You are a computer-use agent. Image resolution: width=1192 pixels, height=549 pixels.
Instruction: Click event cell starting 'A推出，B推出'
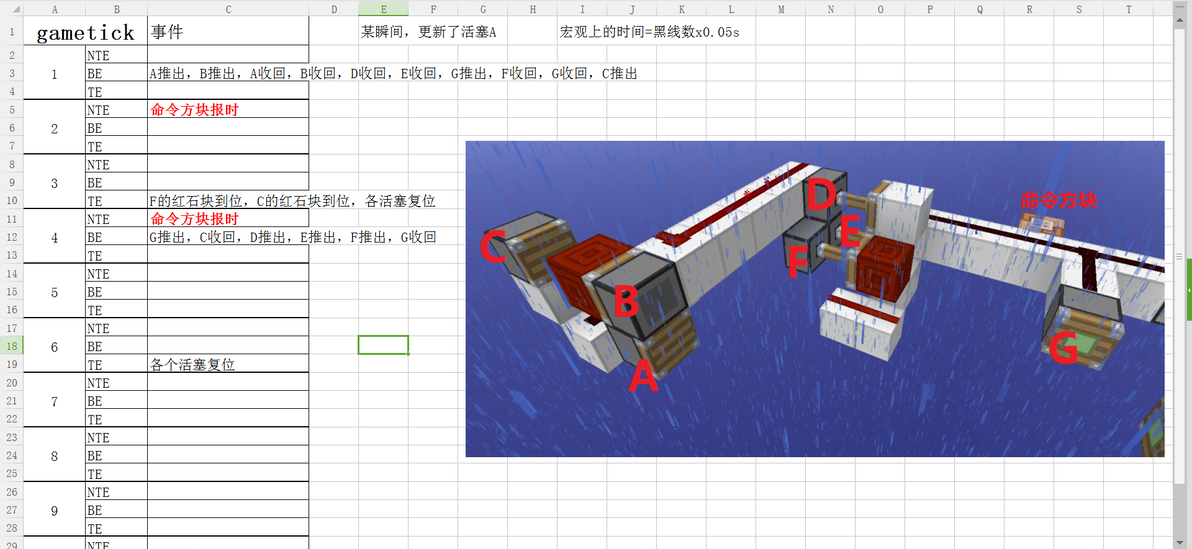(x=393, y=73)
